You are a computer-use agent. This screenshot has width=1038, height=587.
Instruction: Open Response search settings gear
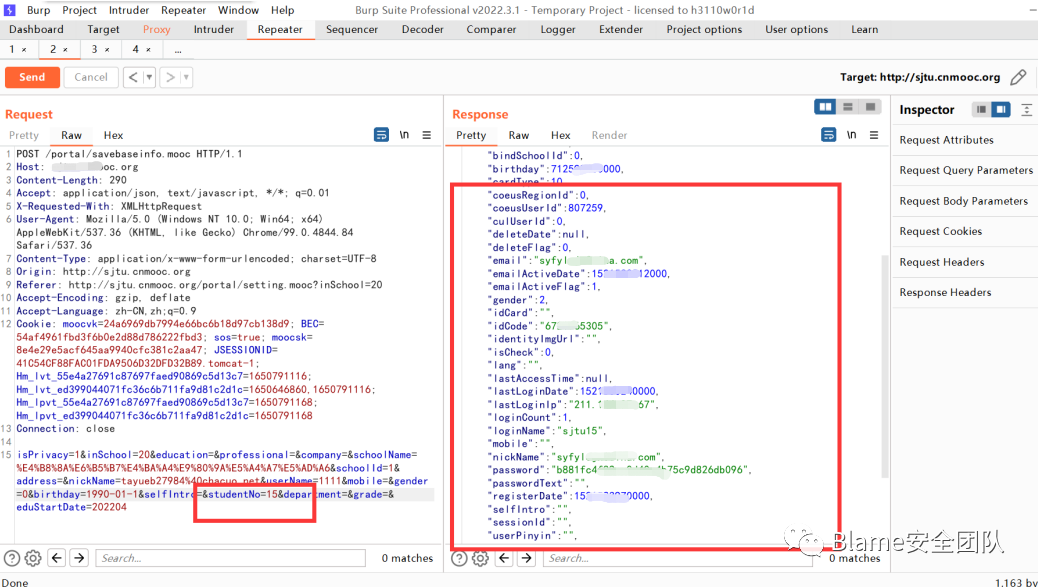coord(481,558)
